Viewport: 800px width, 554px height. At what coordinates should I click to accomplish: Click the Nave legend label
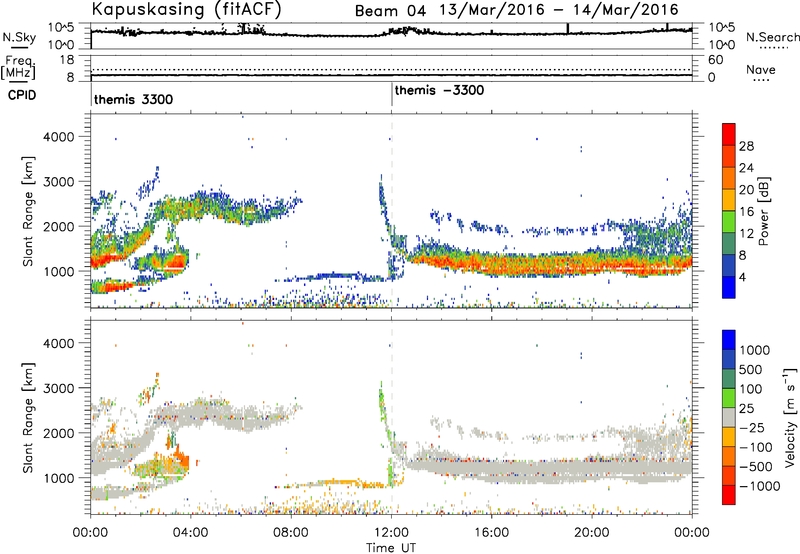click(761, 70)
